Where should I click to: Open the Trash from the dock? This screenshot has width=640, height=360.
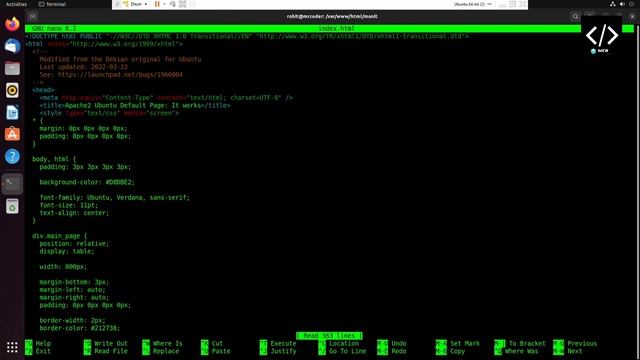pyautogui.click(x=12, y=206)
